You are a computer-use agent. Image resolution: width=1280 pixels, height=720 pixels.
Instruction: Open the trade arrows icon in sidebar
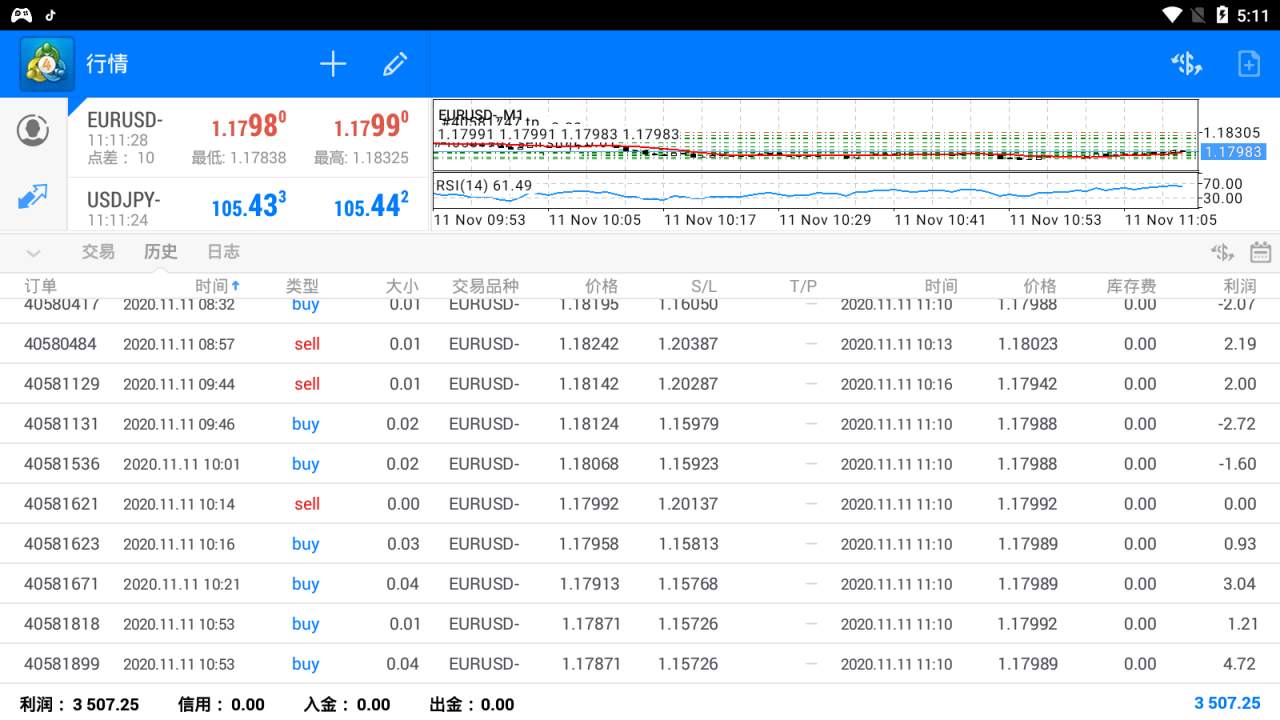tap(33, 196)
